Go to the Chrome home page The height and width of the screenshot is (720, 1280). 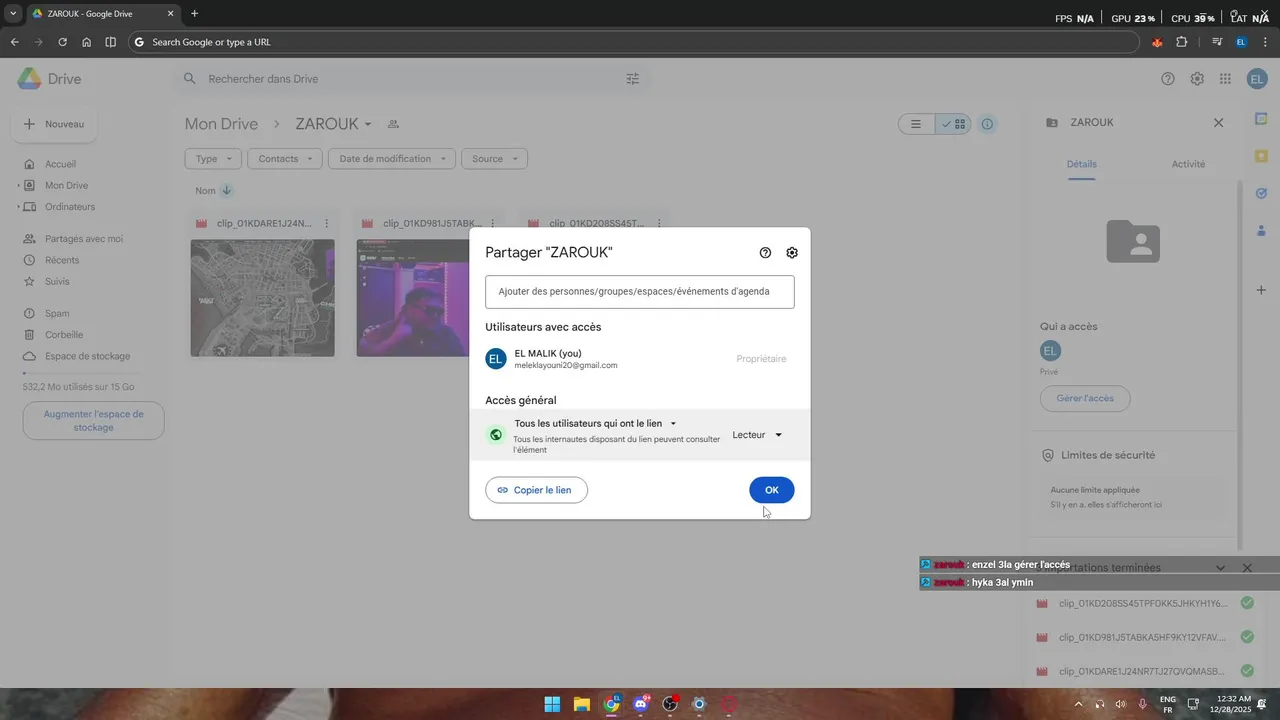click(x=86, y=42)
